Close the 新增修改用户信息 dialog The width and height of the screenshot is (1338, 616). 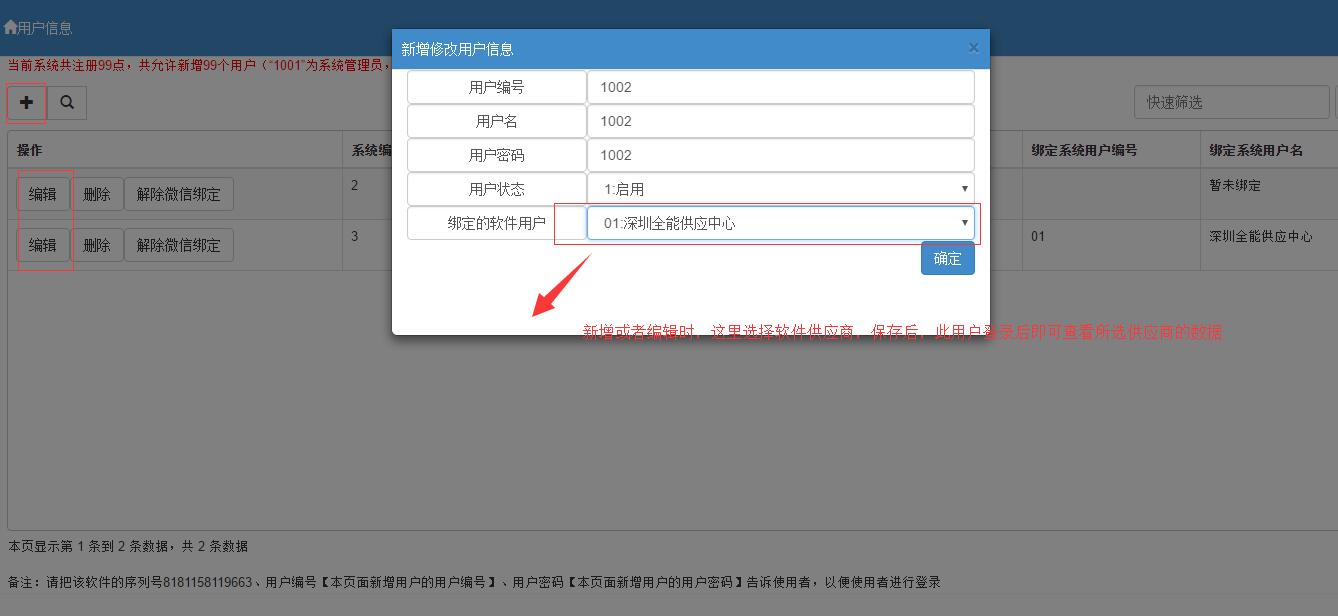click(x=973, y=48)
